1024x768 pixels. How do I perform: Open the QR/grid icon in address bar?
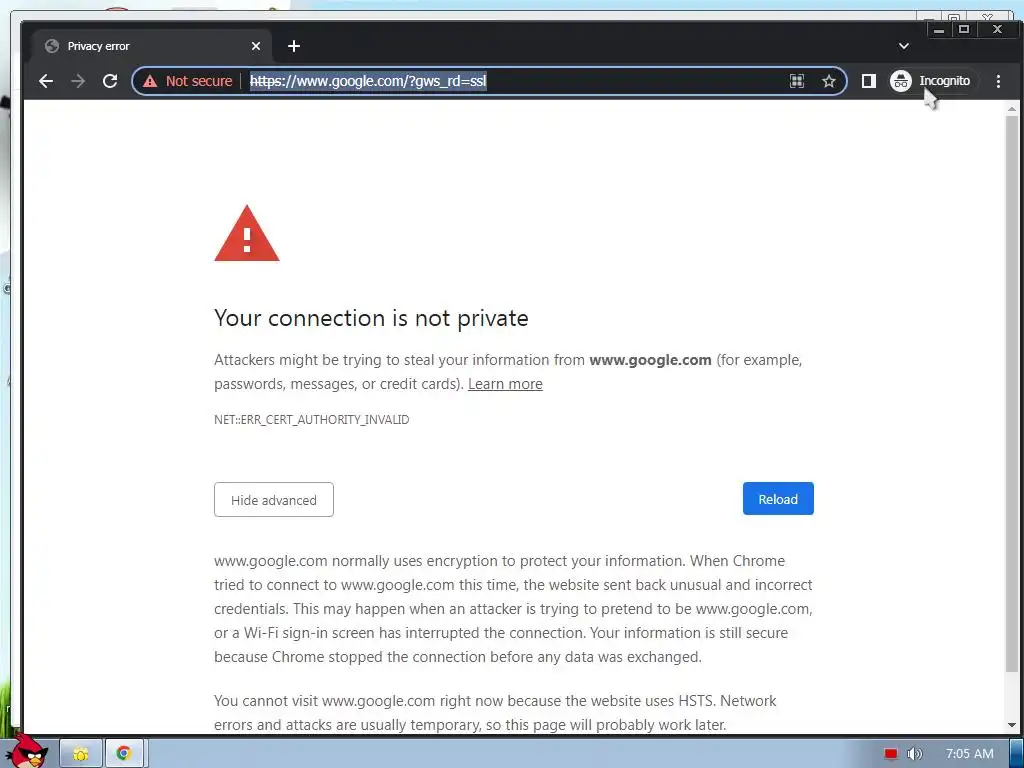point(797,81)
